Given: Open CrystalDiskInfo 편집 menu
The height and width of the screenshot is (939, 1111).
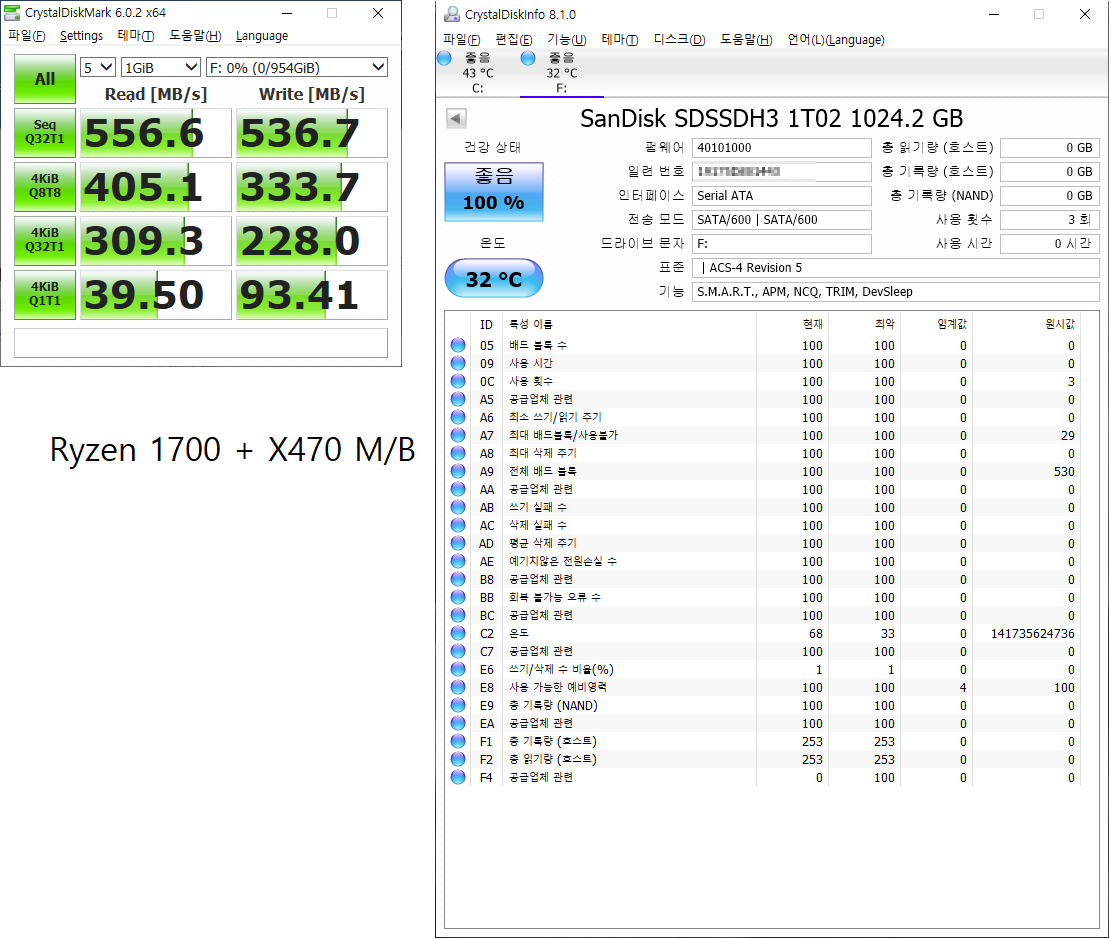Looking at the screenshot, I should coord(514,40).
